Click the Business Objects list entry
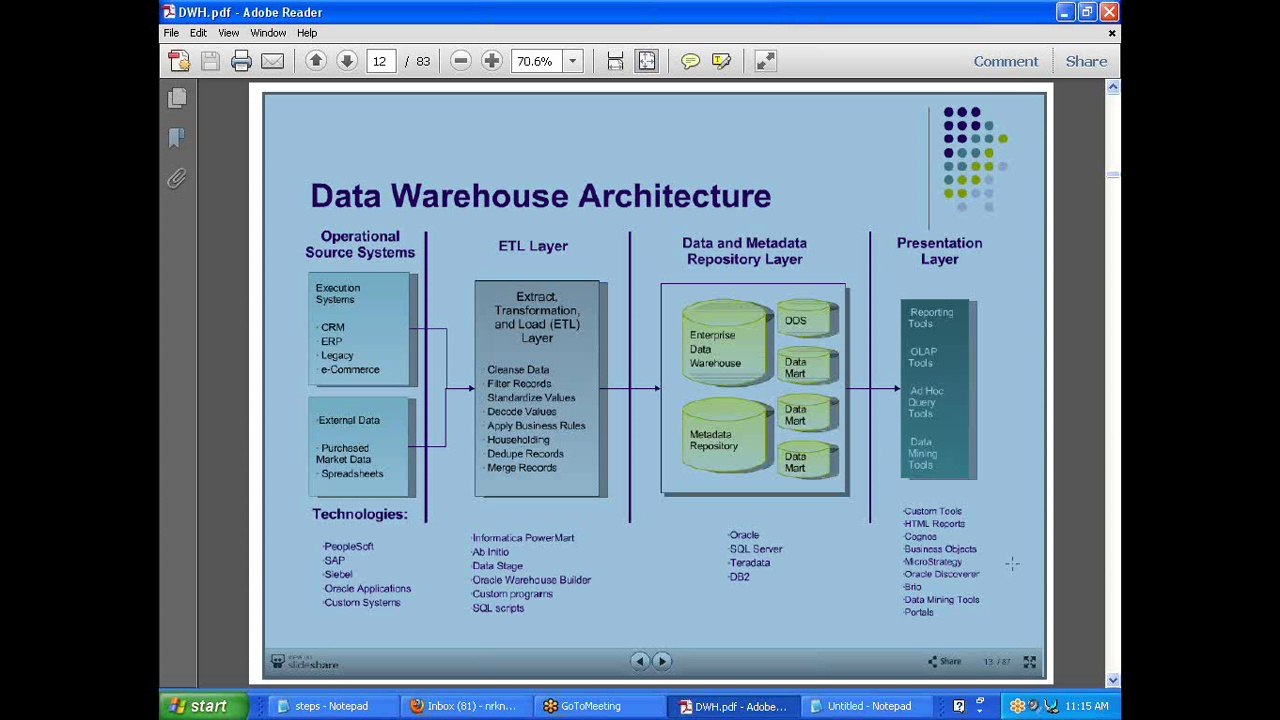The width and height of the screenshot is (1280, 720). pos(940,549)
